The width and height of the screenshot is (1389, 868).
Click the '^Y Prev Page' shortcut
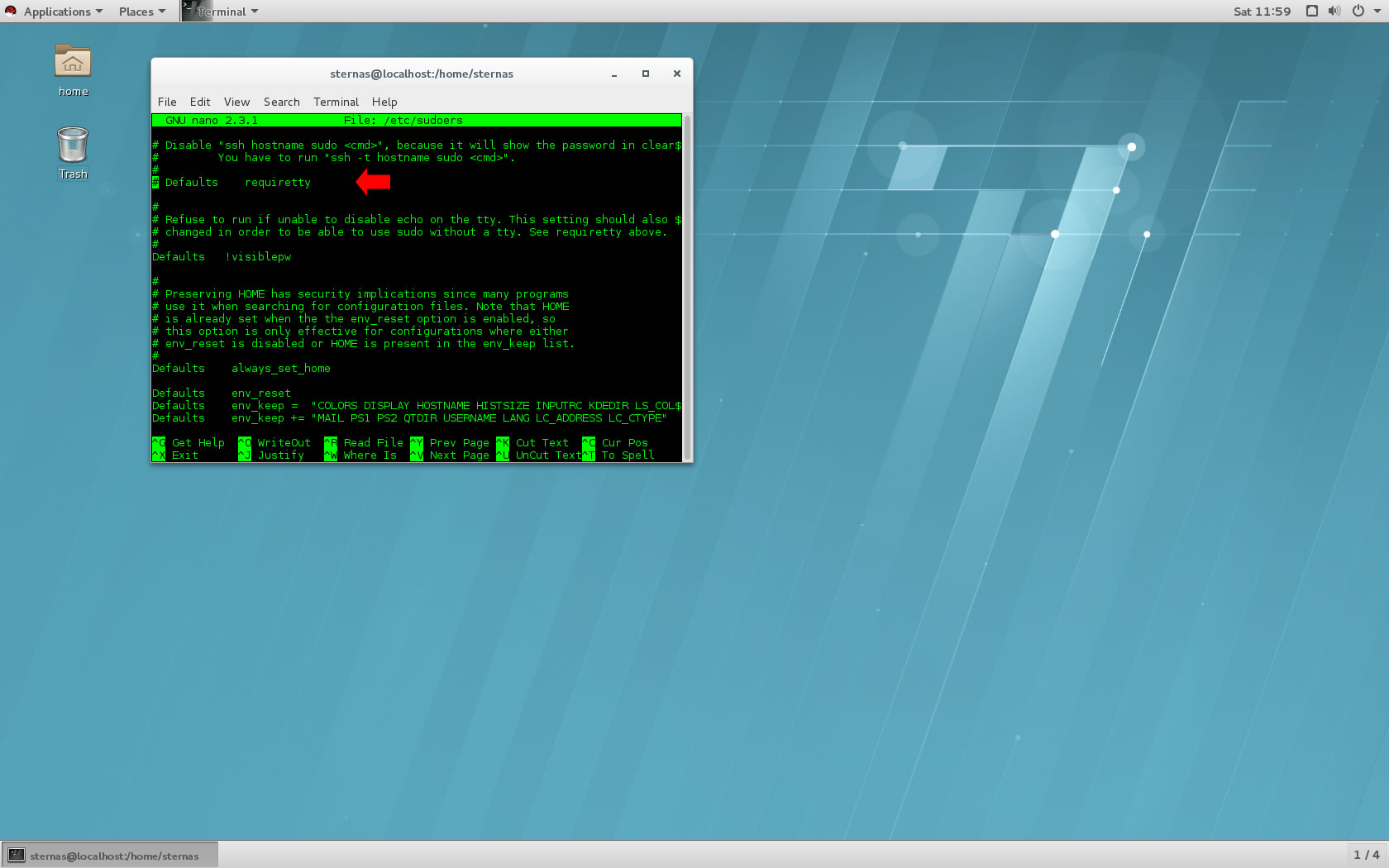point(450,442)
